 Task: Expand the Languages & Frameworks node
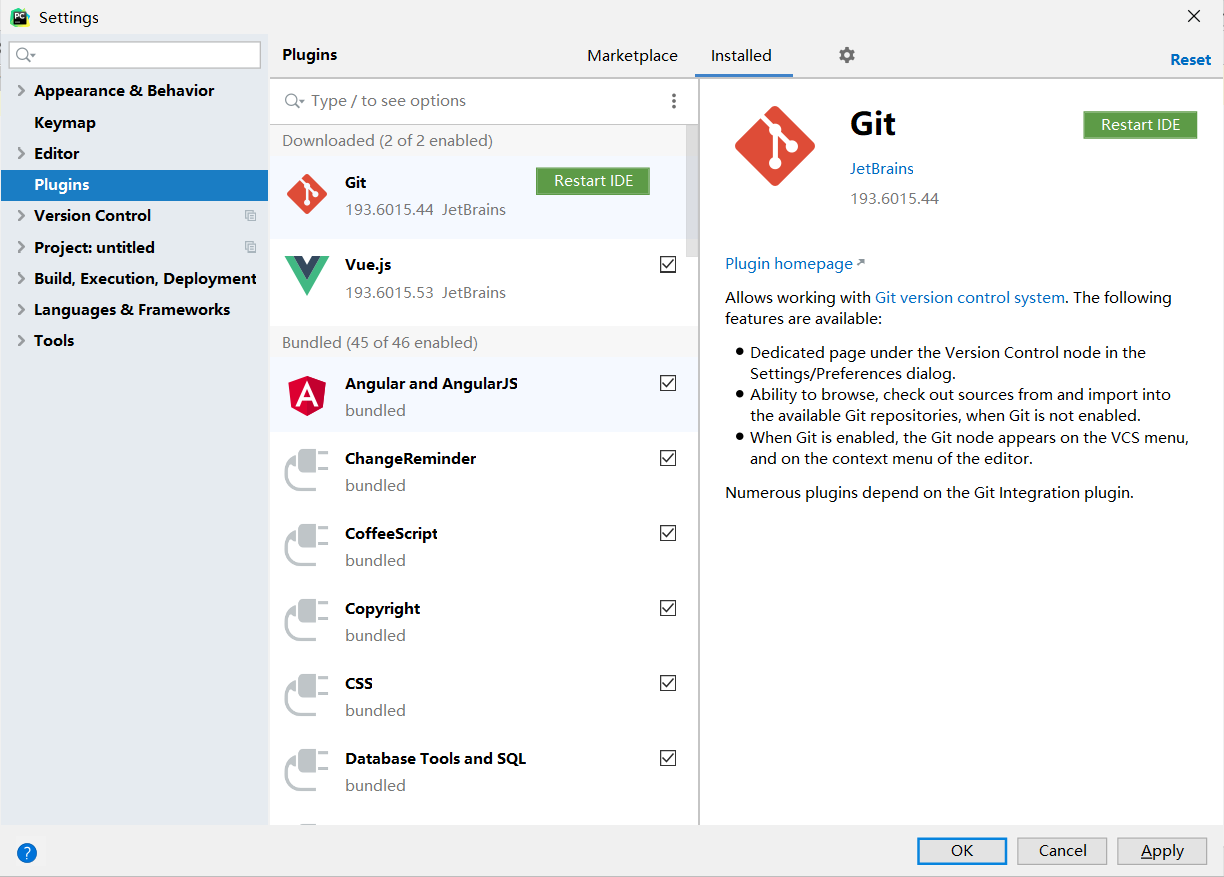point(21,310)
